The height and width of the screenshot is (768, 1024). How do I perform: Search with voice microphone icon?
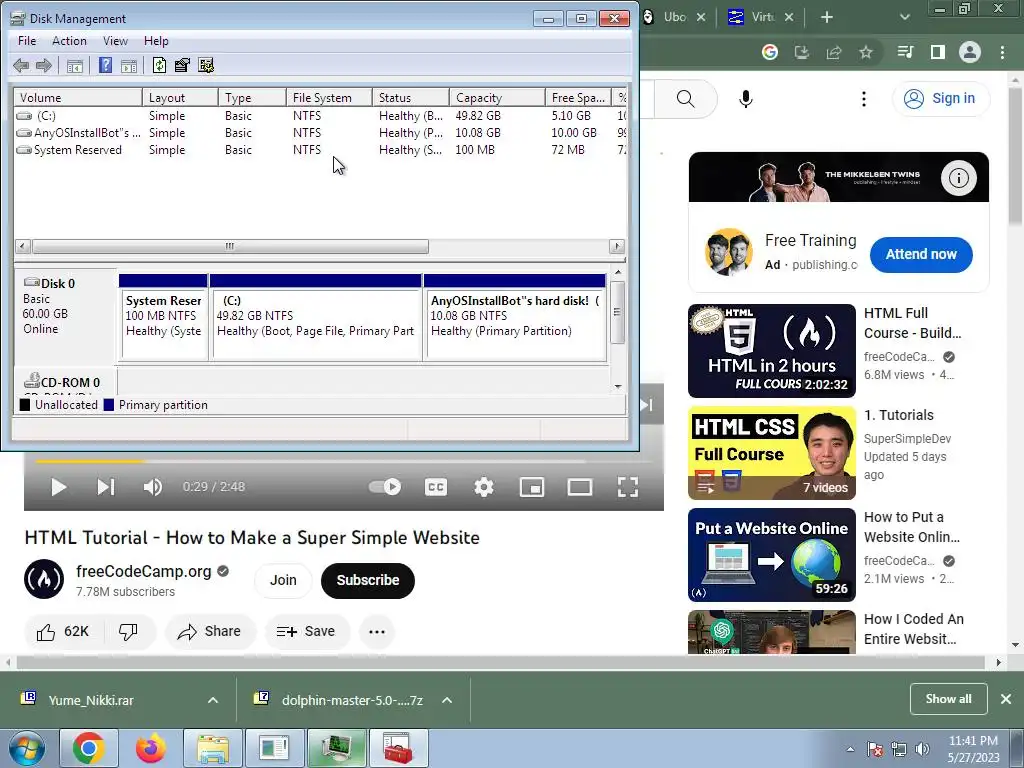[x=746, y=99]
